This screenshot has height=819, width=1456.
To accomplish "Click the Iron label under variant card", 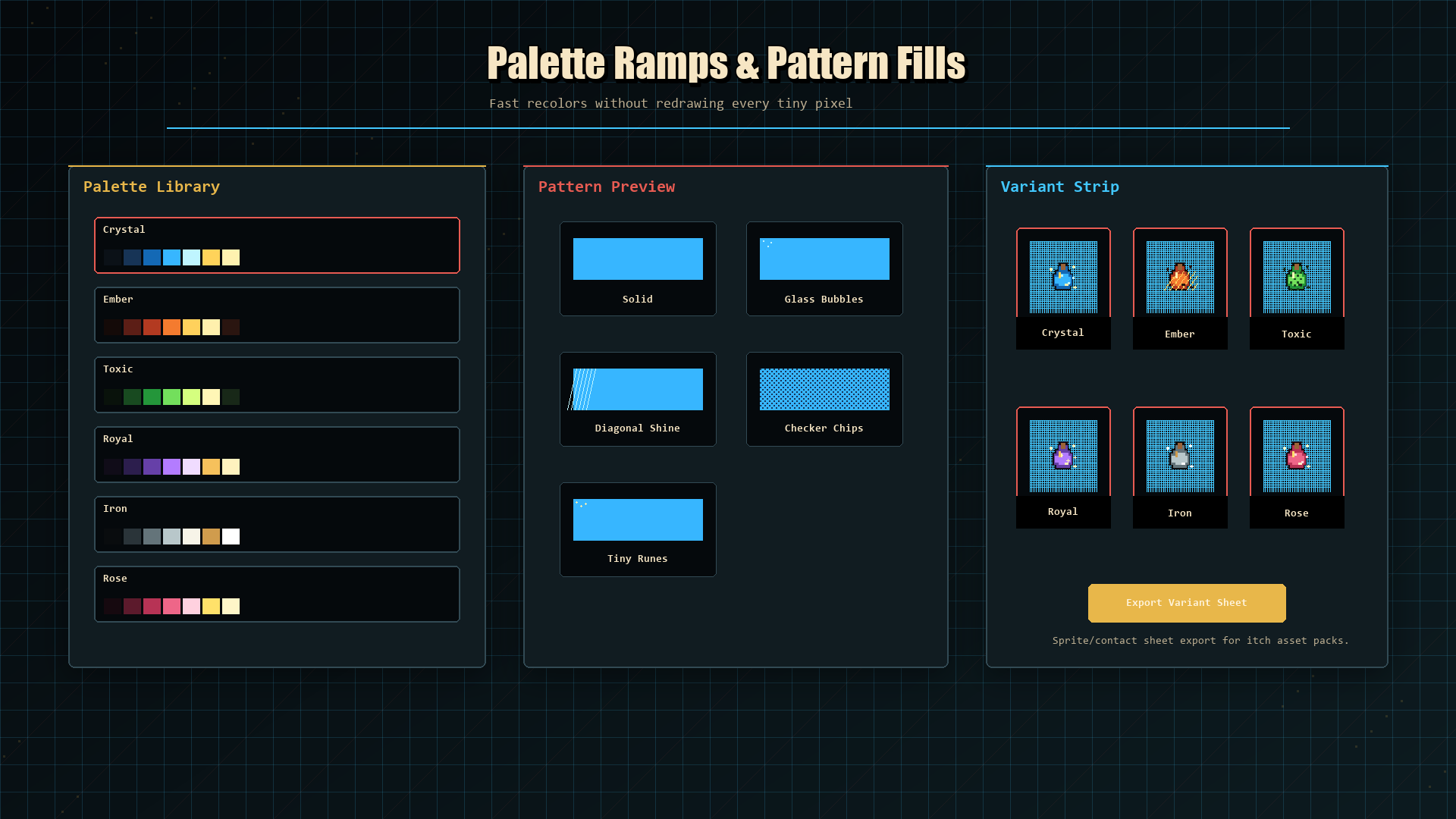I will click(x=1180, y=513).
